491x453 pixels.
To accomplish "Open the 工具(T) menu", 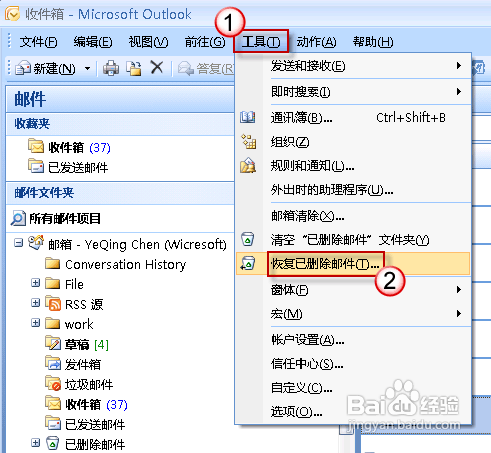I will click(261, 41).
